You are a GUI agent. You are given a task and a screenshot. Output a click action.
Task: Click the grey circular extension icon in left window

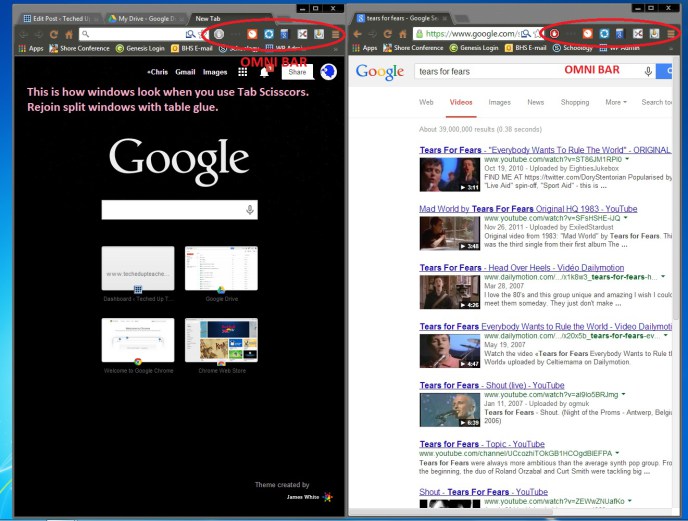219,34
